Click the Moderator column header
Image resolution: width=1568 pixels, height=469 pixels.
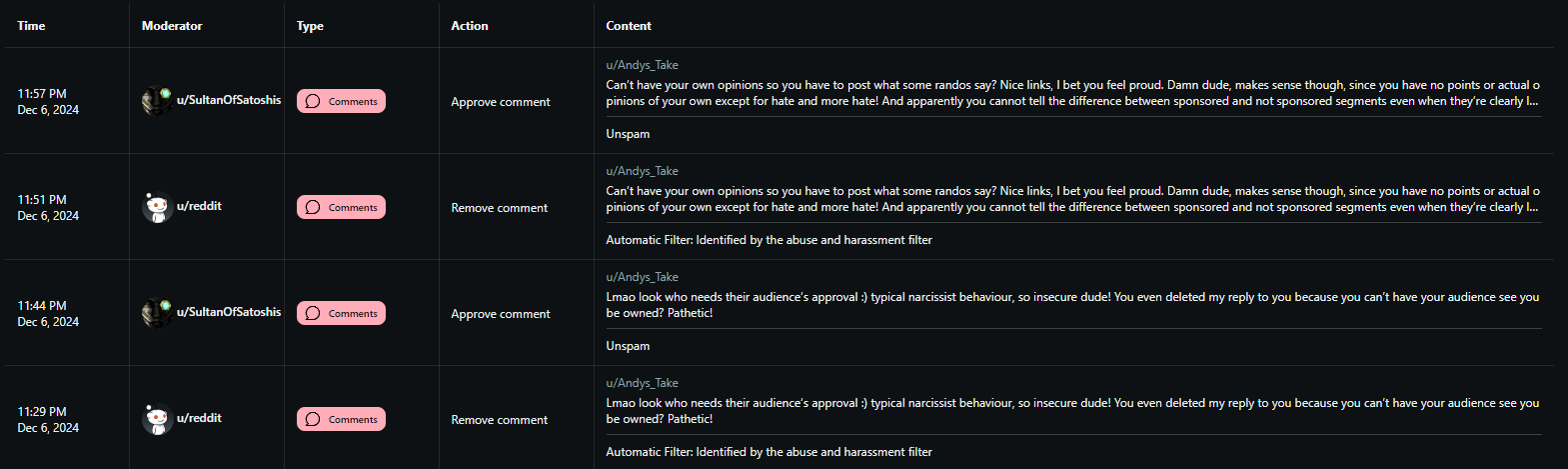(172, 26)
